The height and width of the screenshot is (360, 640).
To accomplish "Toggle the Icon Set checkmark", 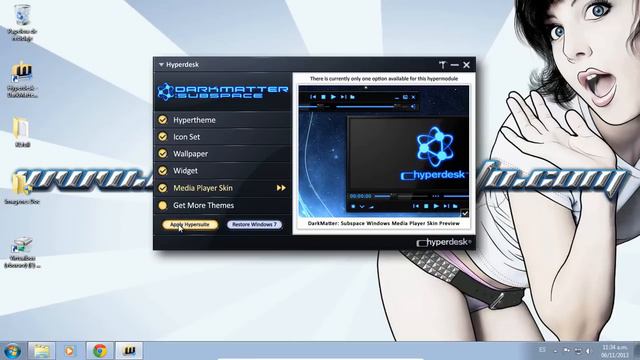I will pyautogui.click(x=163, y=137).
